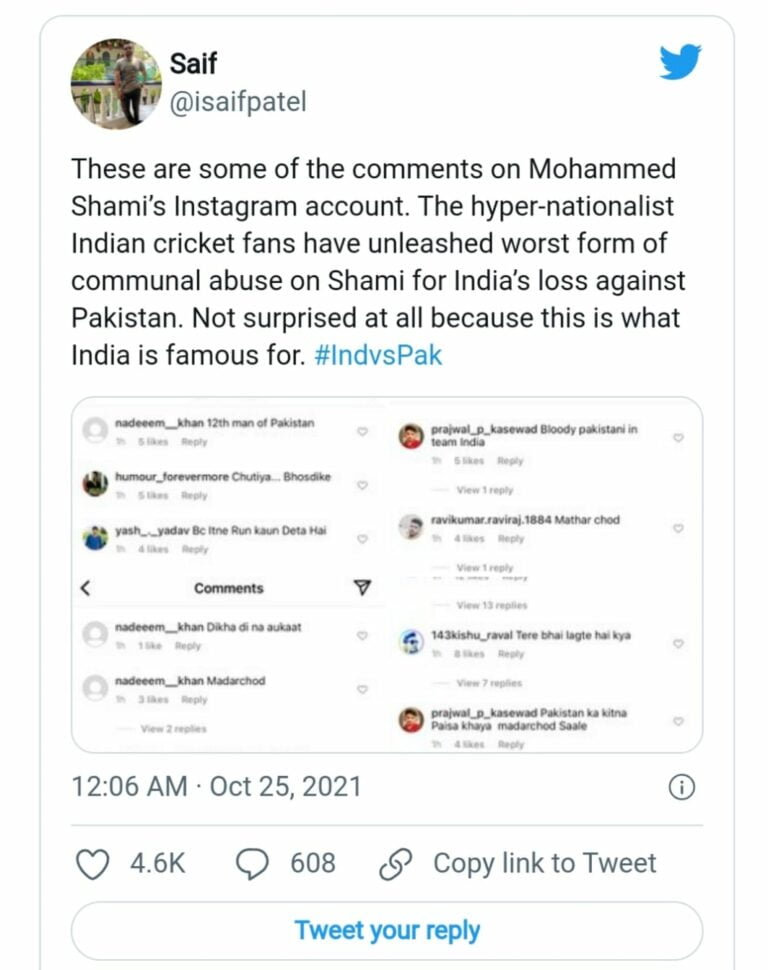Tap the back arrow beside Comments
This screenshot has height=970, width=768.
(85, 588)
